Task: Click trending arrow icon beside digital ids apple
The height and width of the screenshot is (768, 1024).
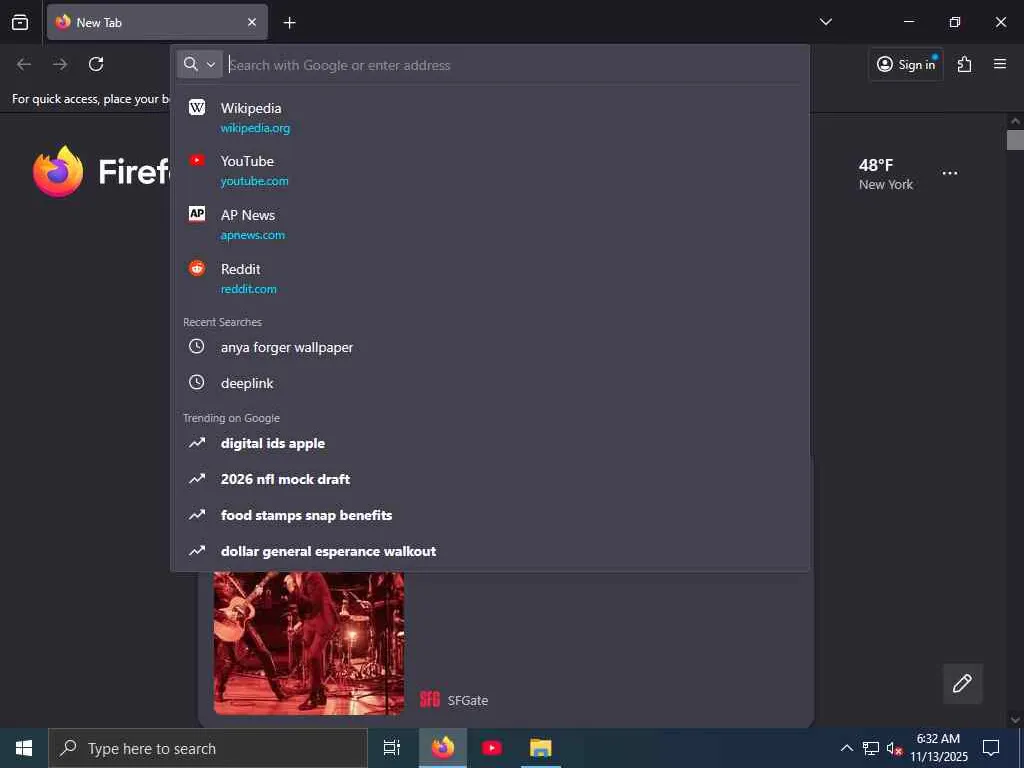Action: click(x=197, y=443)
